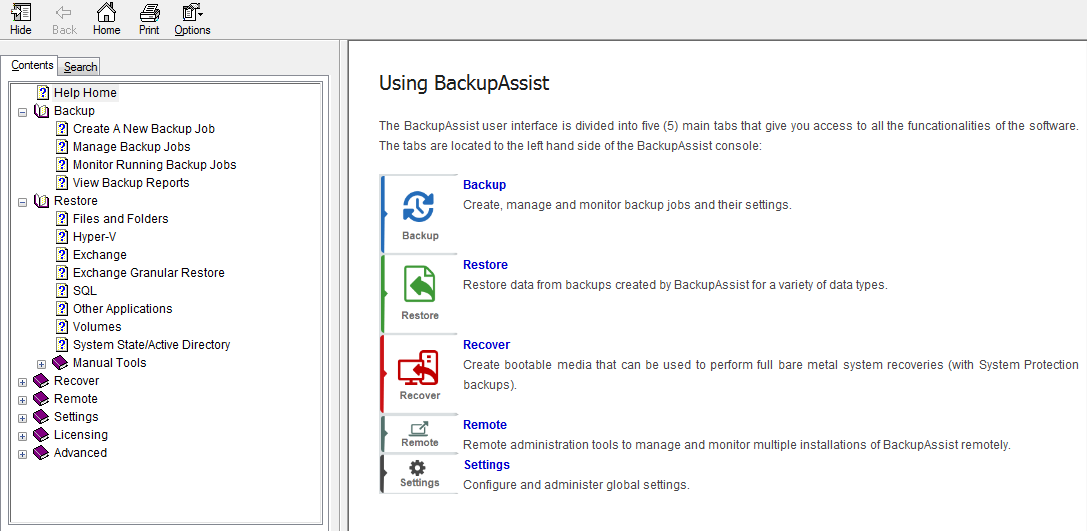Click the topic icon beside Volumes
The width and height of the screenshot is (1087, 531).
point(62,327)
